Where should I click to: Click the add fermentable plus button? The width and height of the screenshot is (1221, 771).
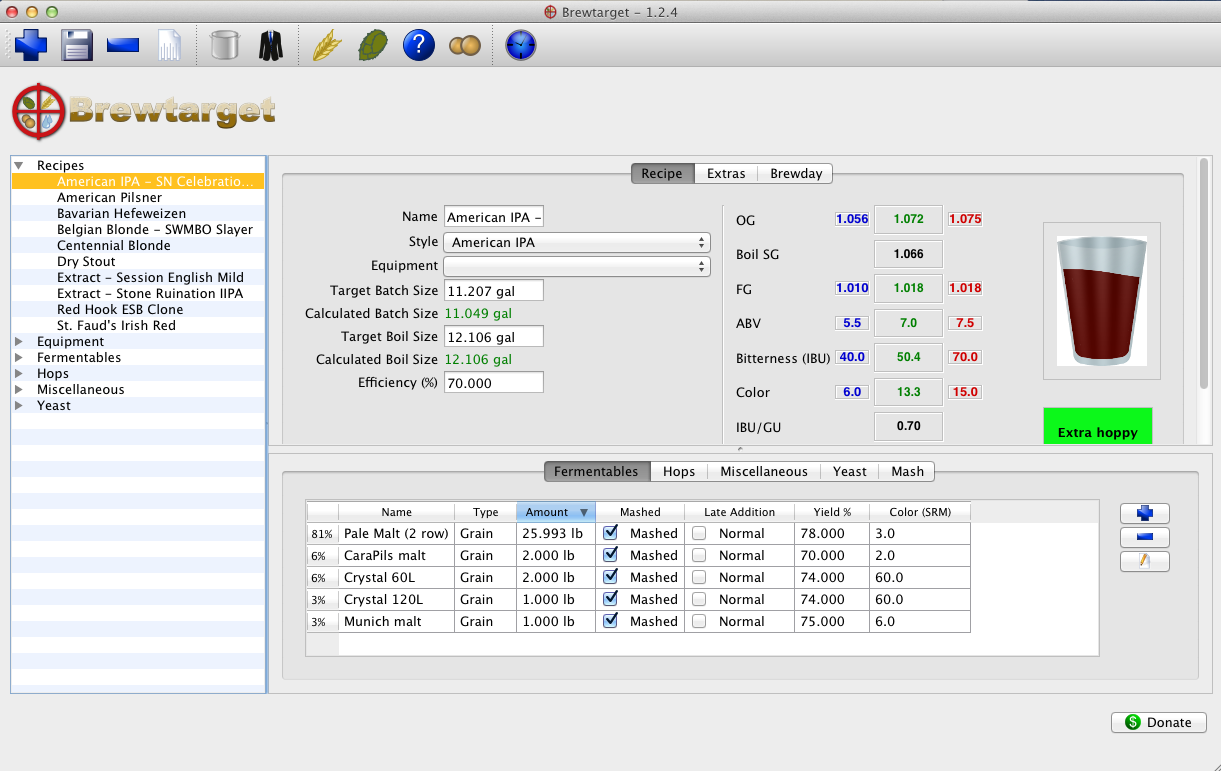1144,513
